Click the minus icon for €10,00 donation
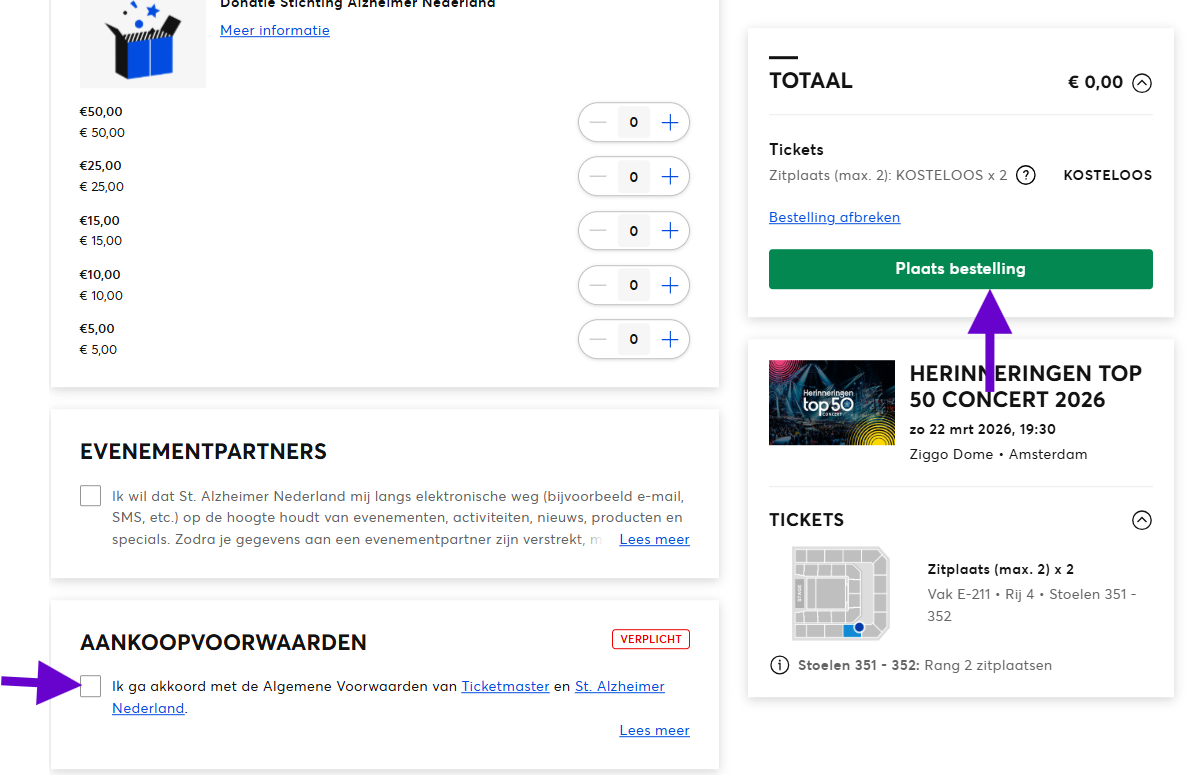The height and width of the screenshot is (775, 1196). coord(598,285)
